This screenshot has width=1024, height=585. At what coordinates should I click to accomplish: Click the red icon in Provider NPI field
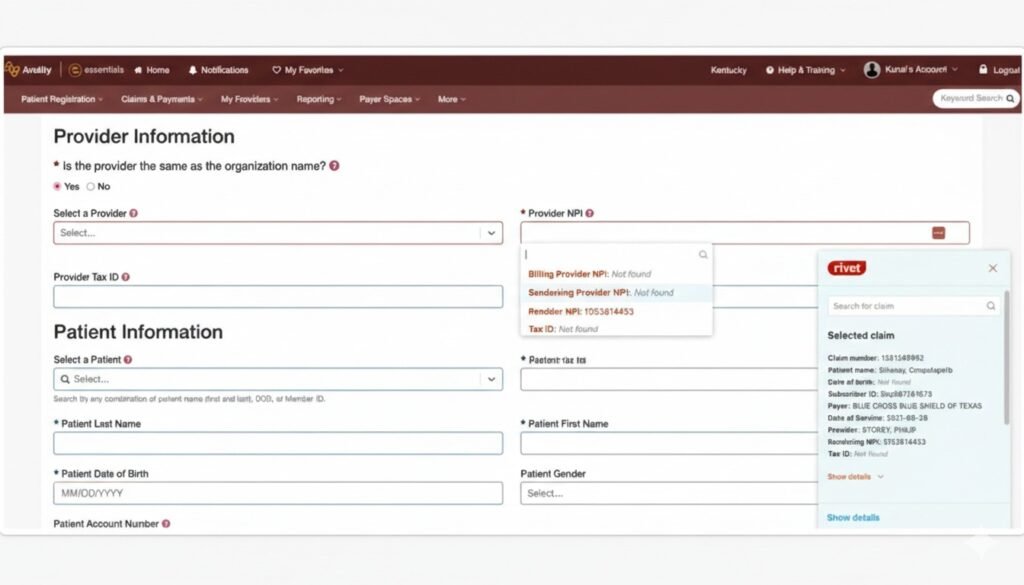point(938,233)
